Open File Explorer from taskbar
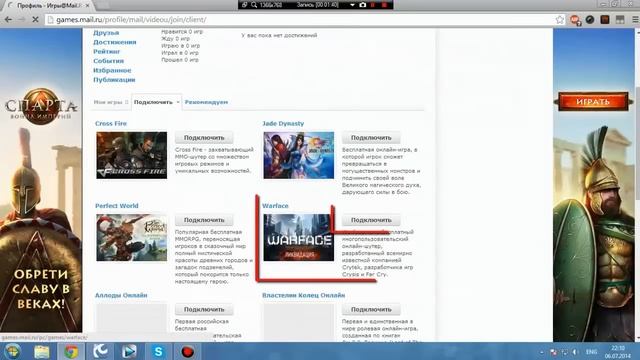 42,351
